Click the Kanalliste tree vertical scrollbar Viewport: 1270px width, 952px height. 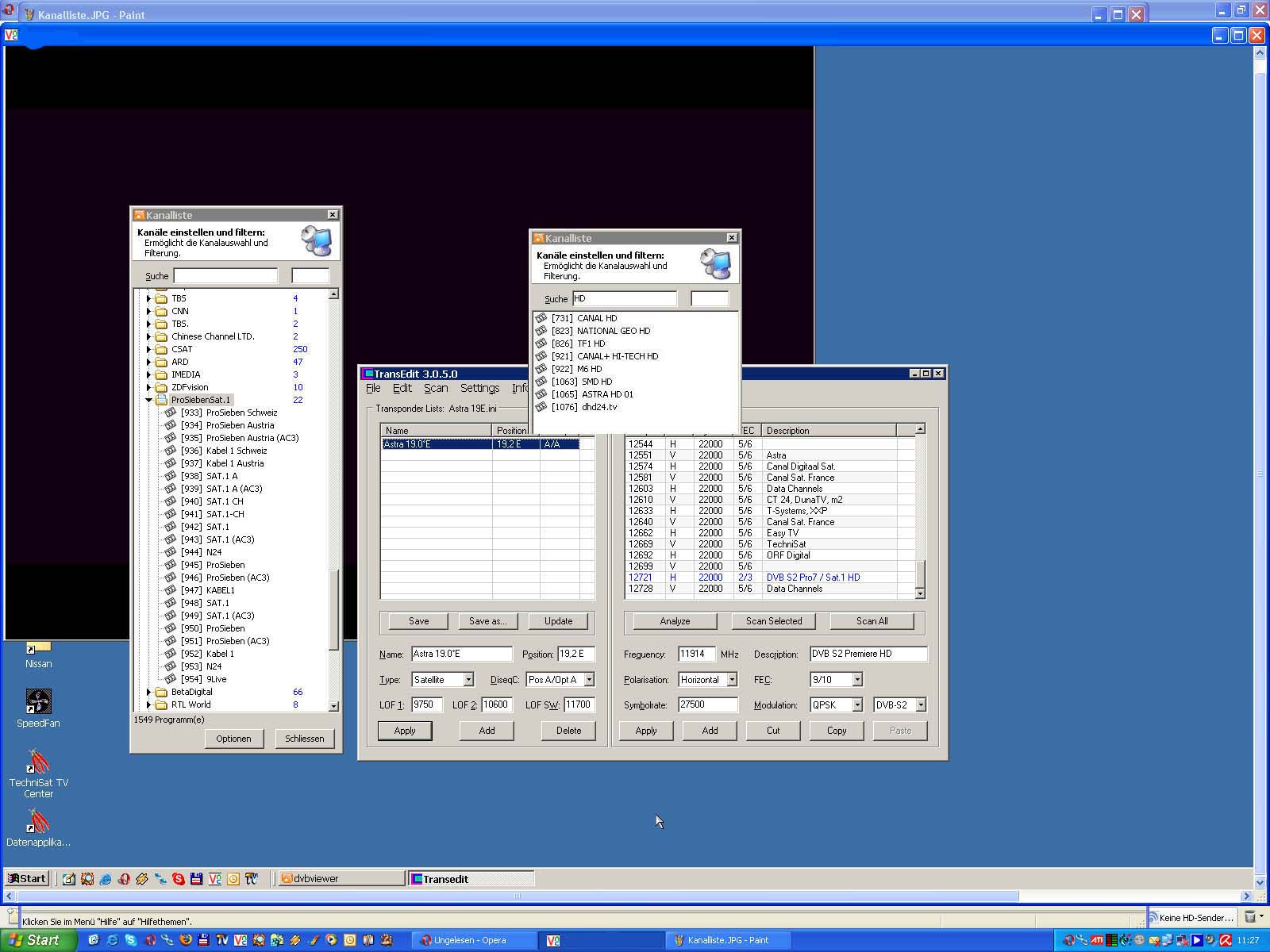(x=333, y=608)
